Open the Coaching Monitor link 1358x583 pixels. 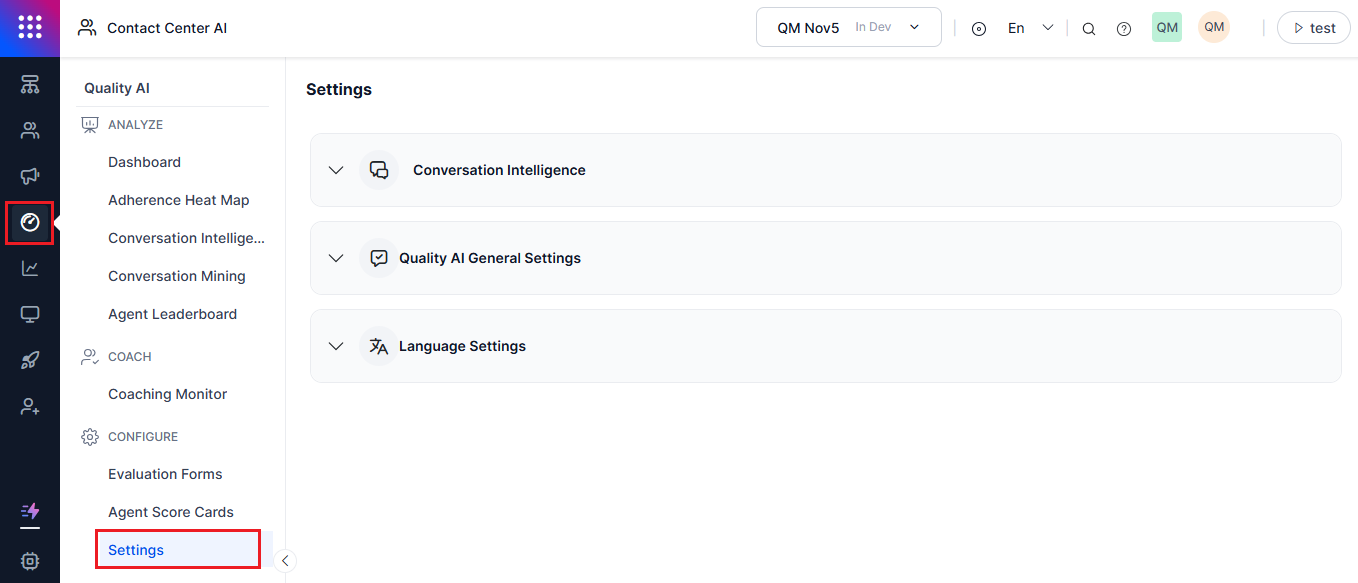[167, 394]
